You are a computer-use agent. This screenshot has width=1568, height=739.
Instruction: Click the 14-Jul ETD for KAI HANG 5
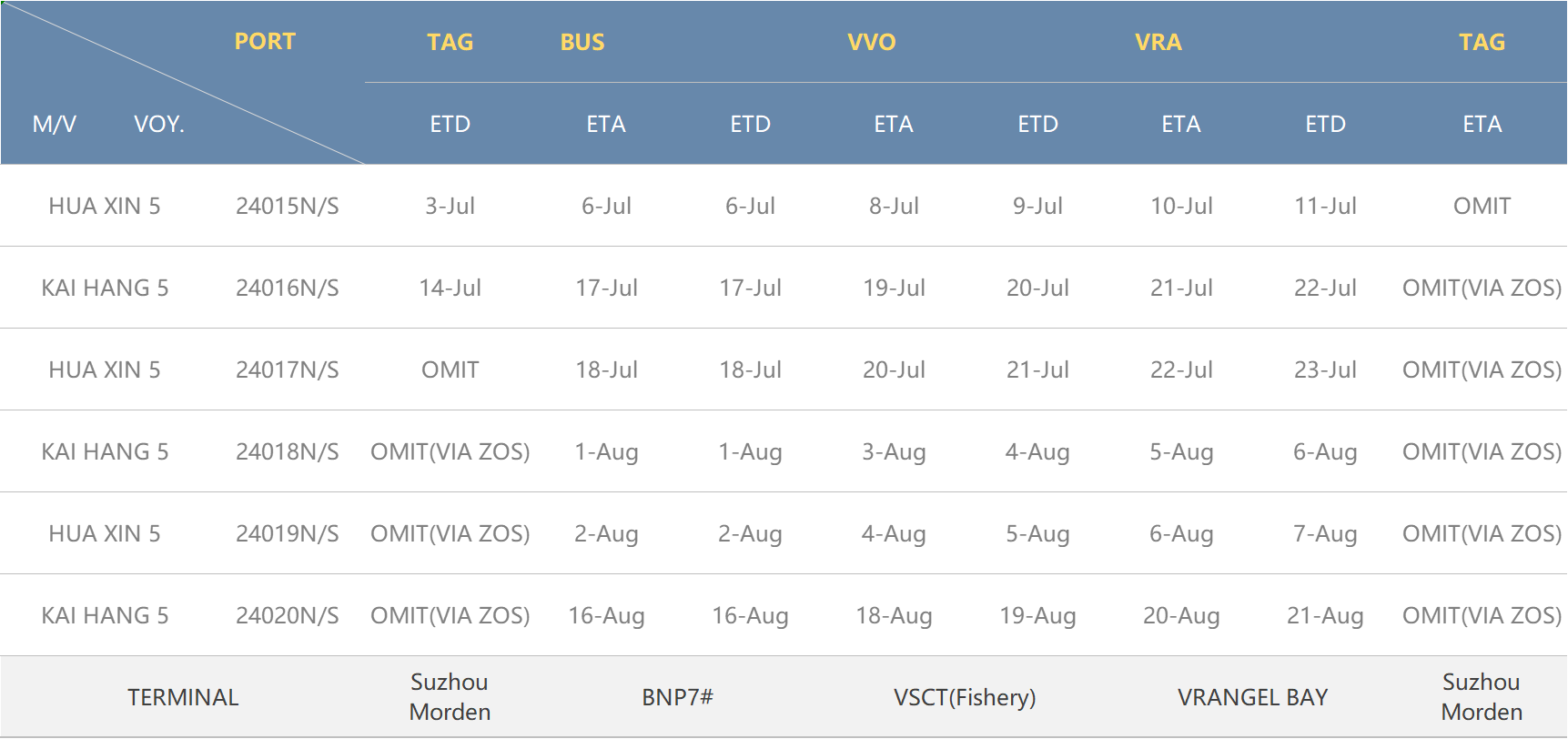pos(450,288)
